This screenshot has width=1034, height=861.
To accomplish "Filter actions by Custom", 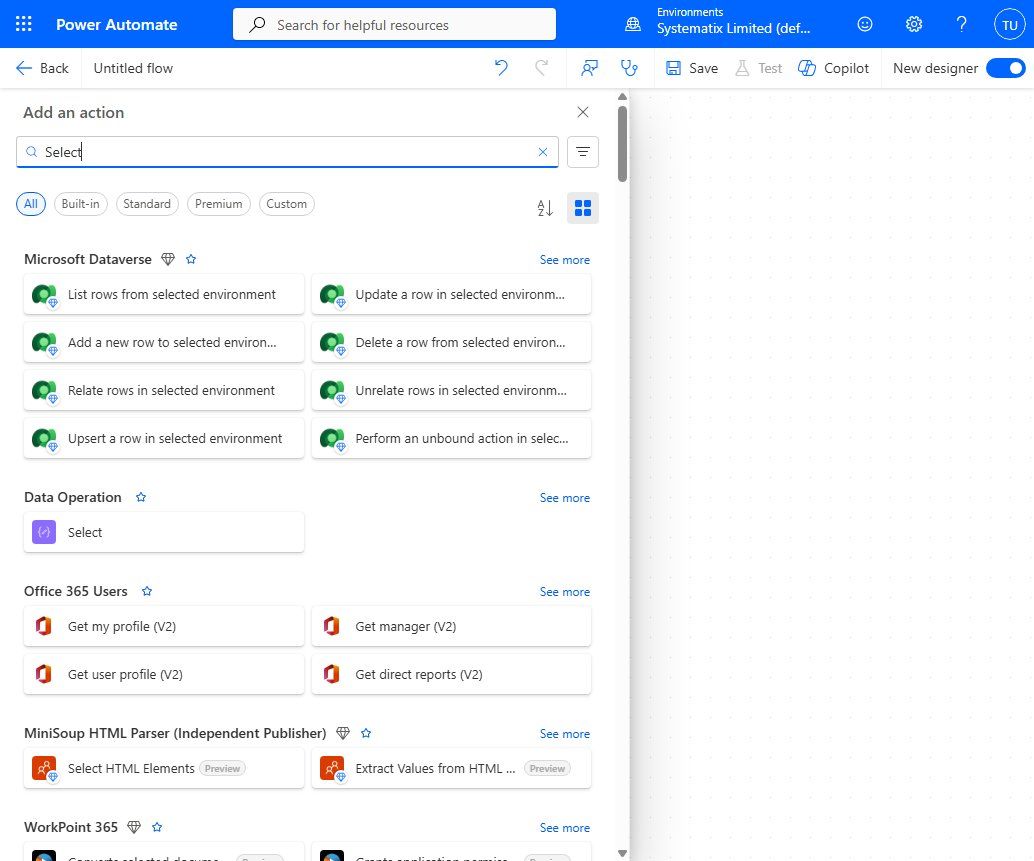I will 287,204.
